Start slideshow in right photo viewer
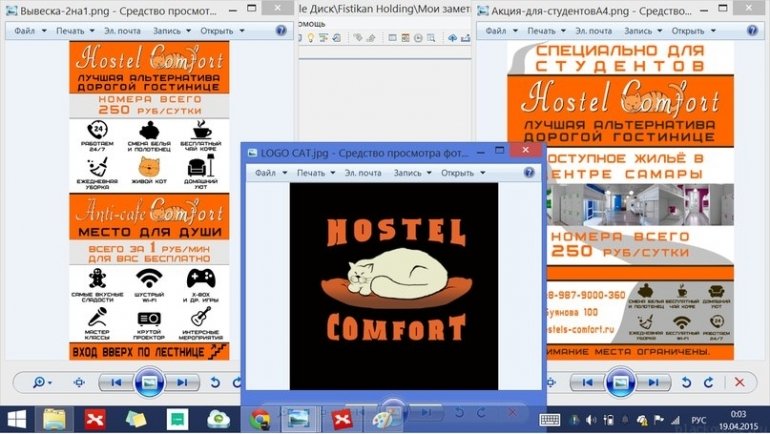Screen dimensions: 770x434 620,382
